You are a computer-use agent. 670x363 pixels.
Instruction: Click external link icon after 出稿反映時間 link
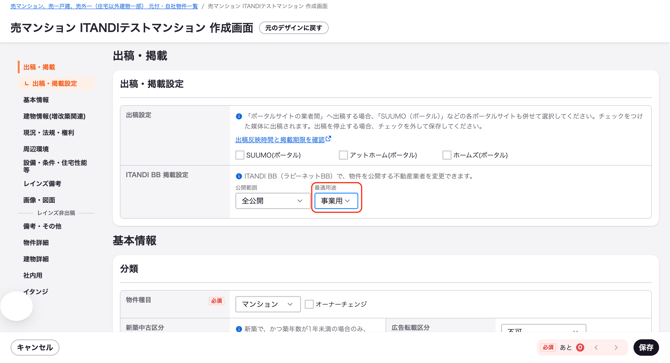click(328, 139)
